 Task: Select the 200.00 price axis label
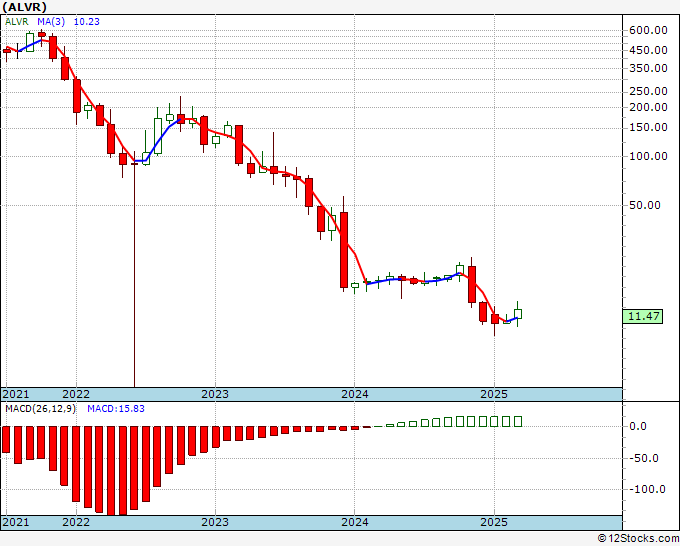coord(648,107)
